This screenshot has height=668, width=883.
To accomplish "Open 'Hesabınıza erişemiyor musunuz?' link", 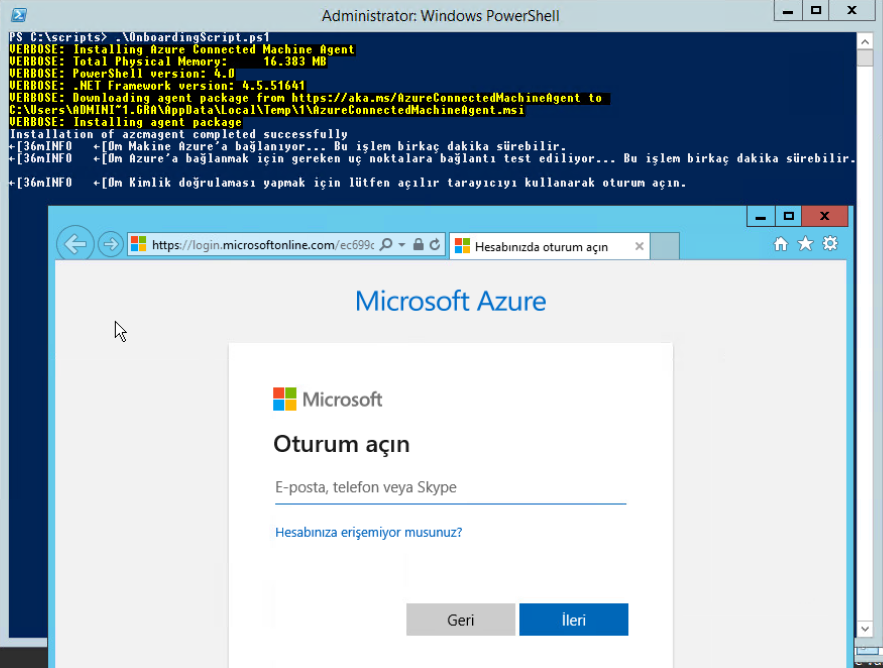I will 368,532.
